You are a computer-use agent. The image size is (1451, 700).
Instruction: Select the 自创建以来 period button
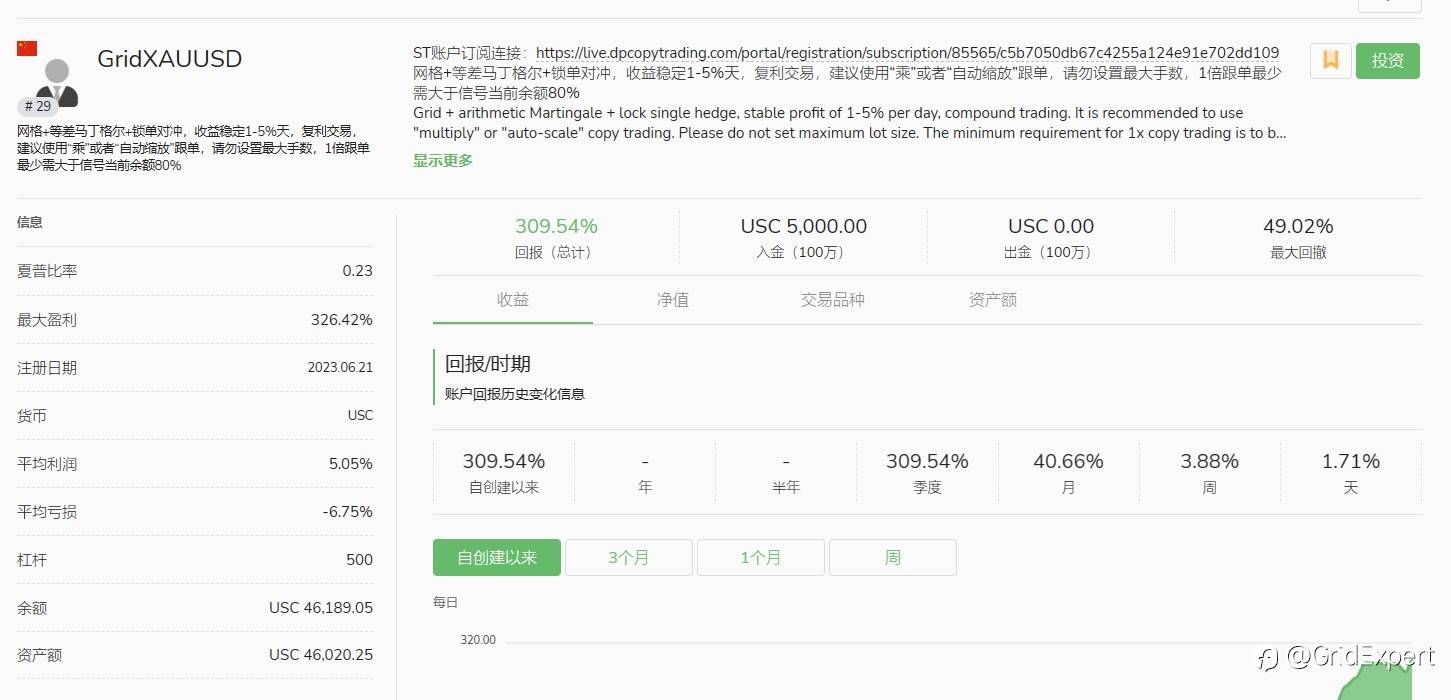click(x=497, y=558)
